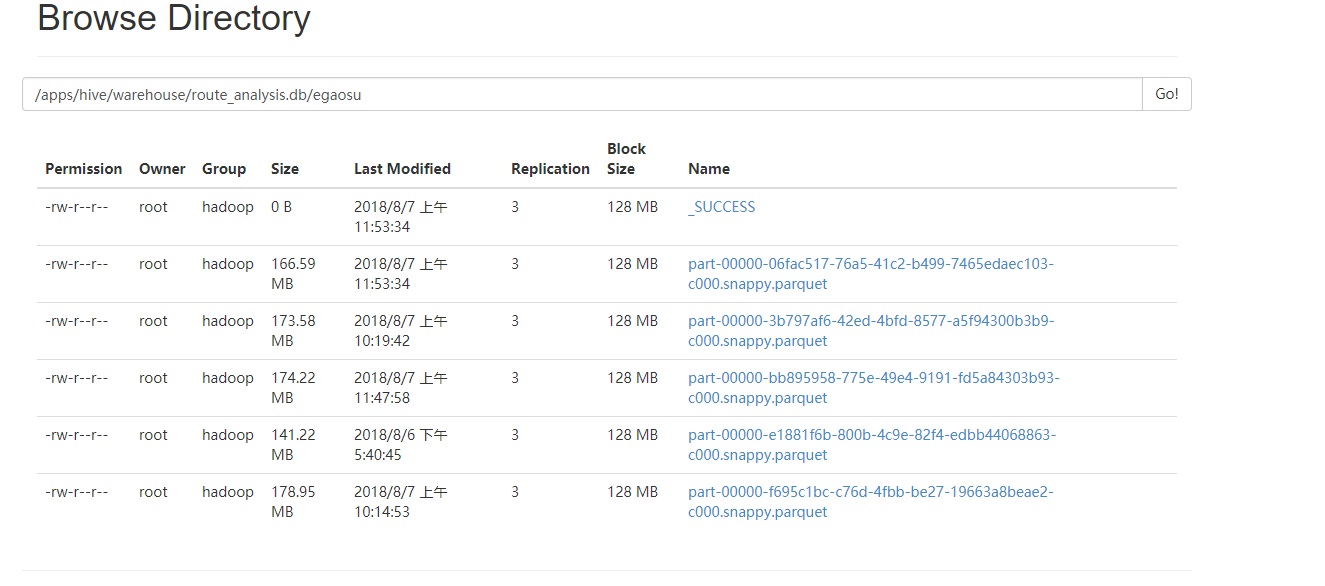Open the part-00000-f695c1bc parquet file link
Image resolution: width=1325 pixels, height=586 pixels.
[x=870, y=492]
